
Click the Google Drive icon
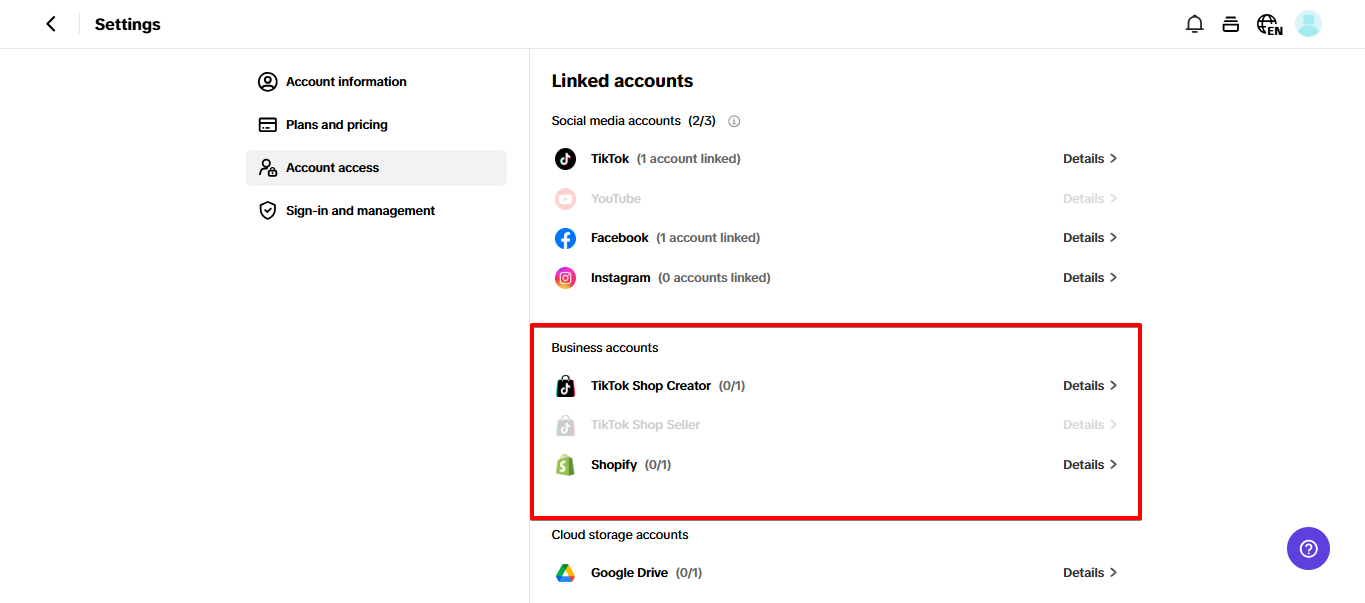566,573
